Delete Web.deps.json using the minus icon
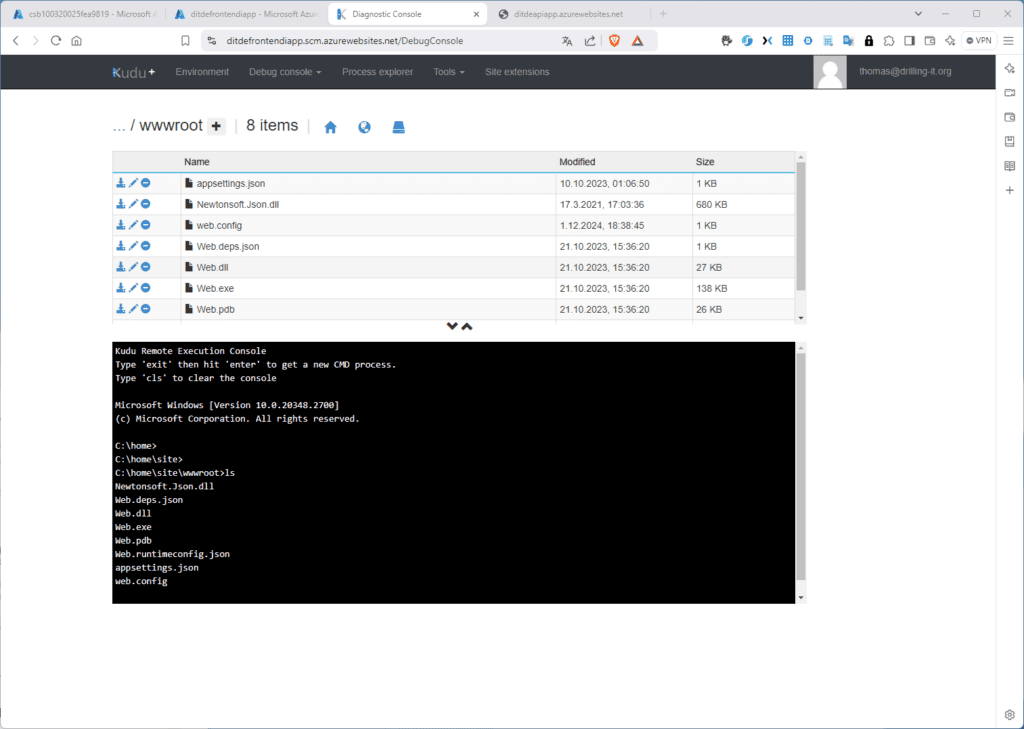1024x729 pixels. pos(146,246)
